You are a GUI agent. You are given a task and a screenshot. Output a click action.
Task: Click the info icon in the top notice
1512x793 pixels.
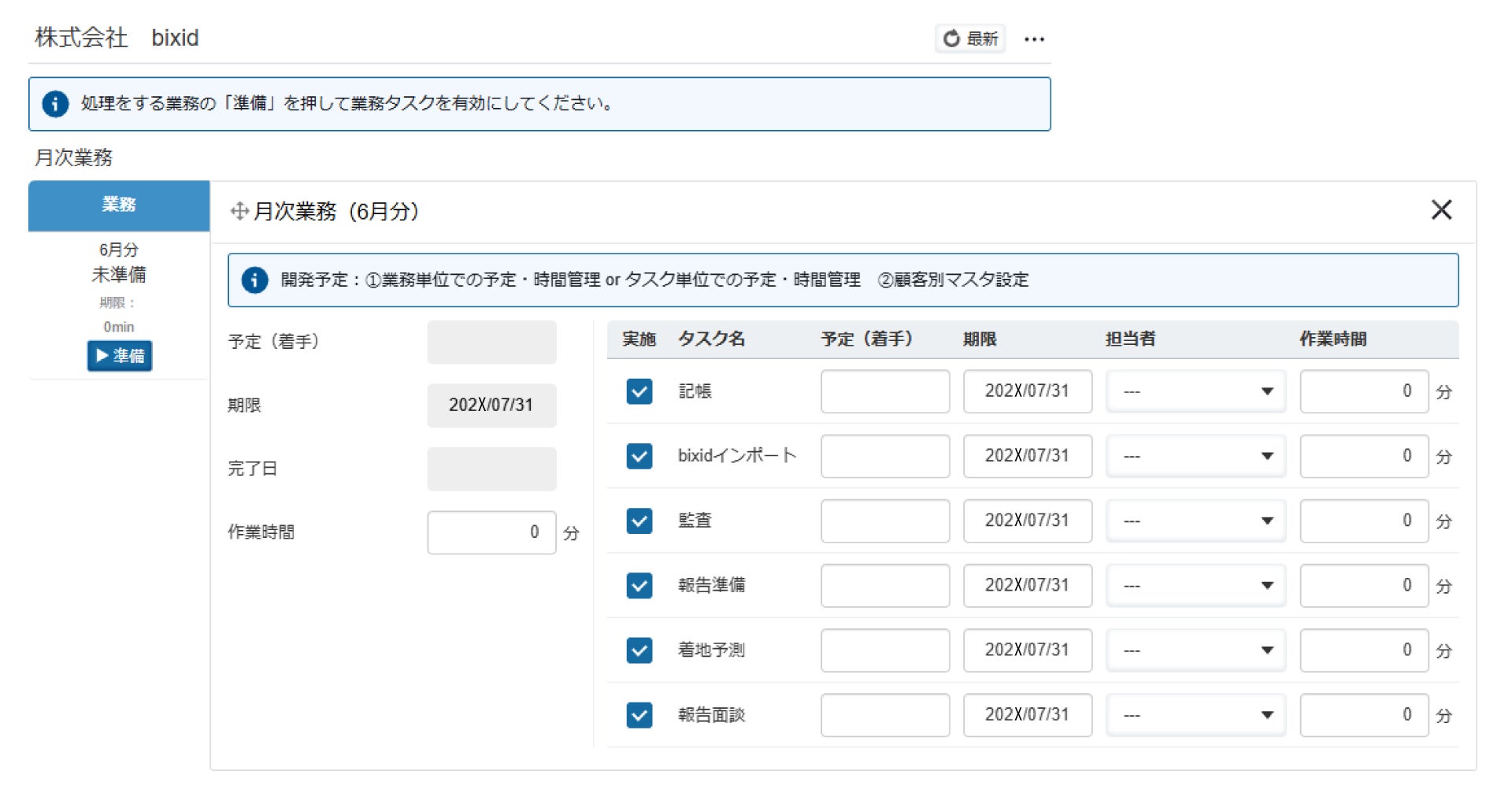55,104
